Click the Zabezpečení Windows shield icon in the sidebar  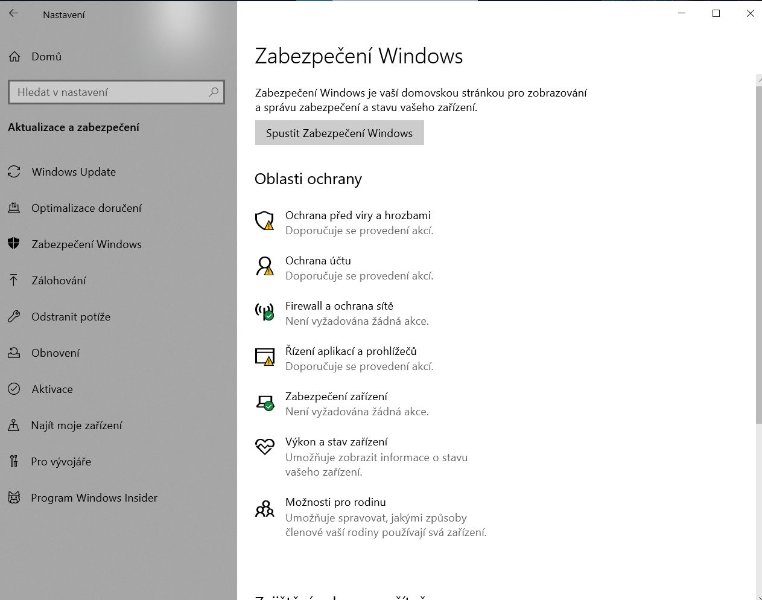[14, 244]
